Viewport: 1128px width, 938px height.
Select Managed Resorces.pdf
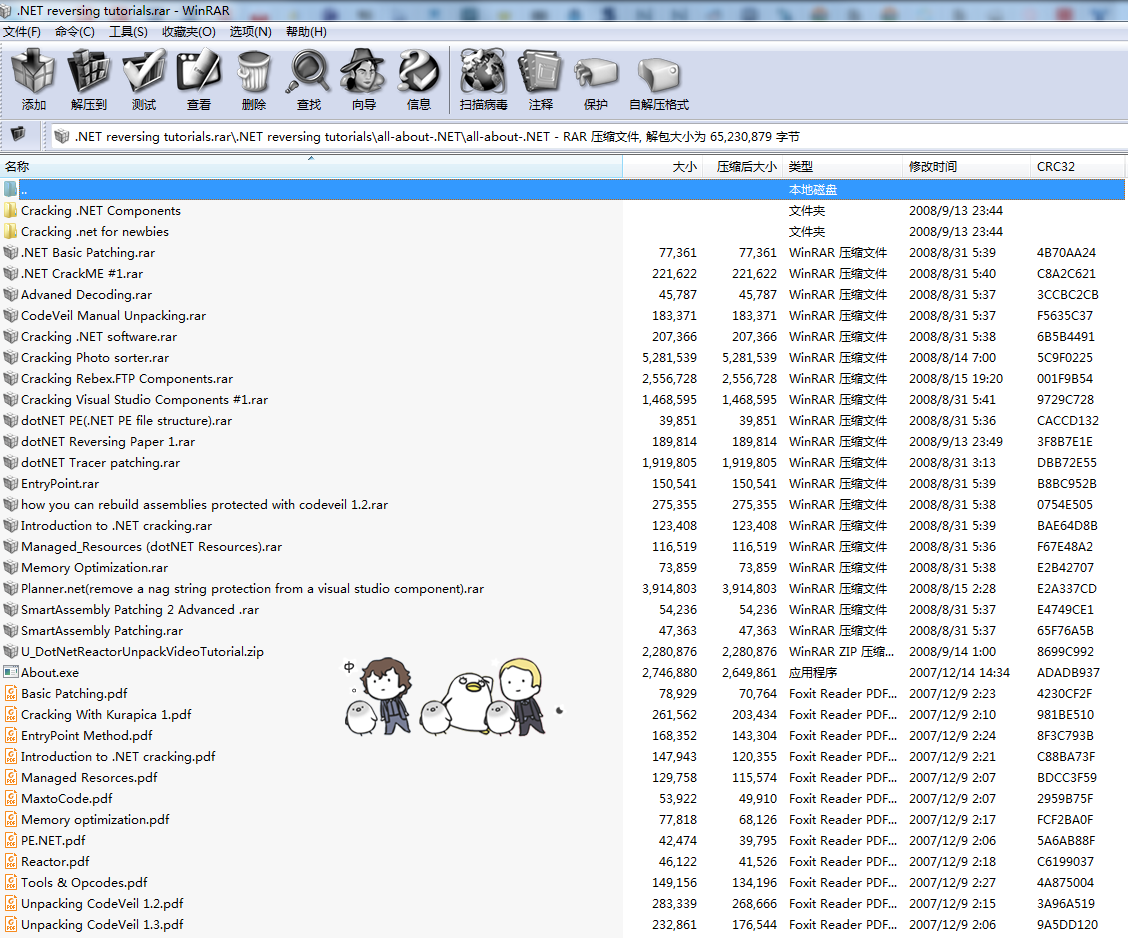[89, 778]
